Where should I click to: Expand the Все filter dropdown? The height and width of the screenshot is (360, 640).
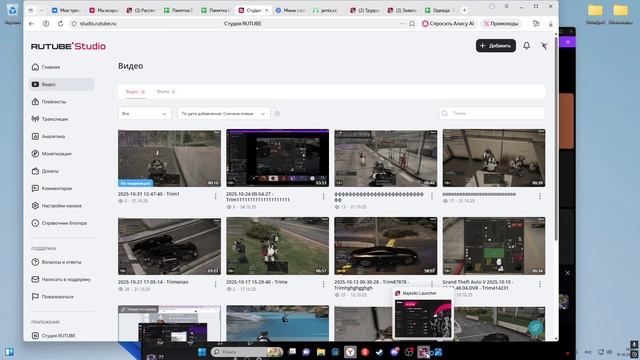click(x=144, y=113)
